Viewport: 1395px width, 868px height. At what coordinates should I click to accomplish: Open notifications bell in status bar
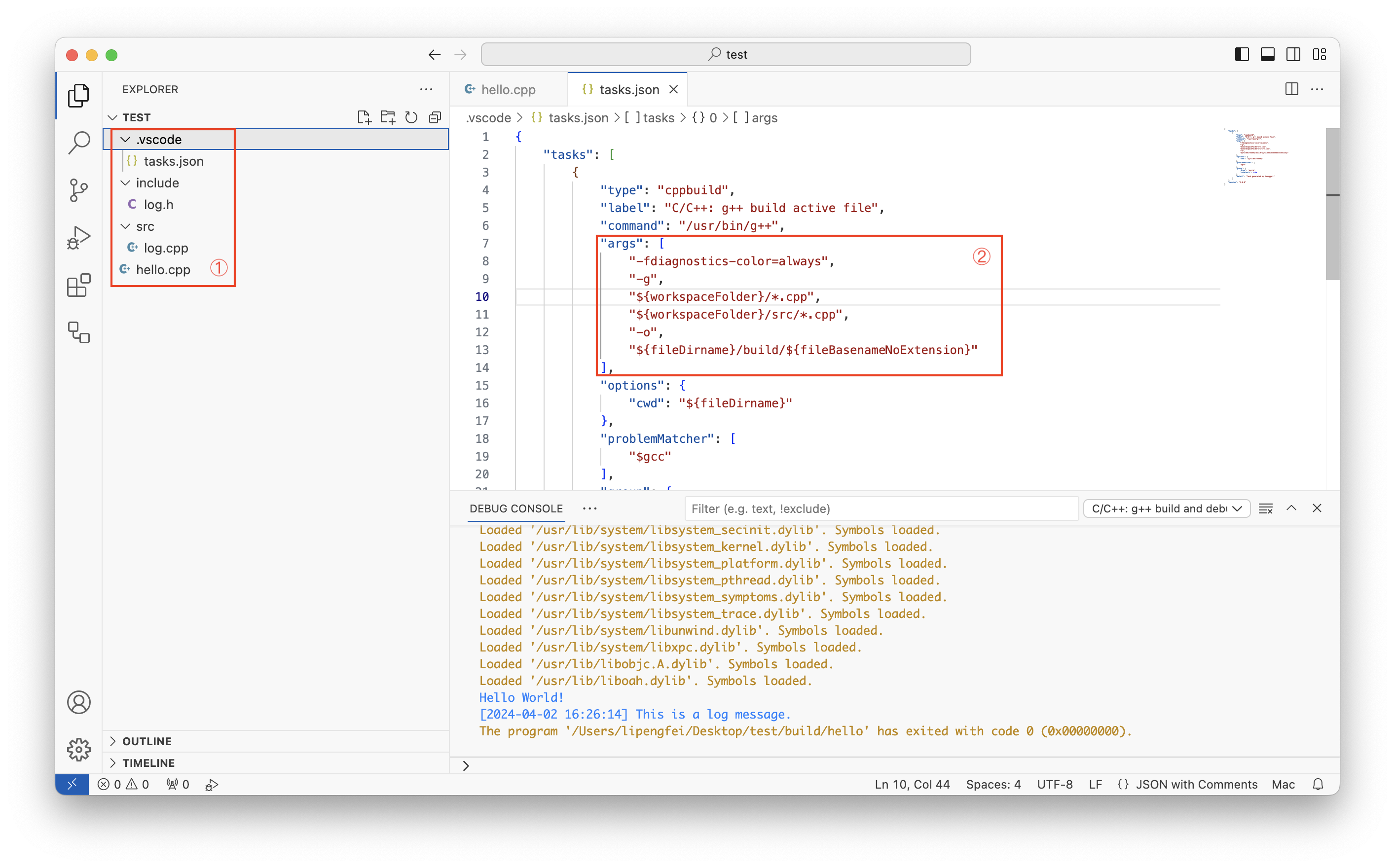tap(1319, 784)
